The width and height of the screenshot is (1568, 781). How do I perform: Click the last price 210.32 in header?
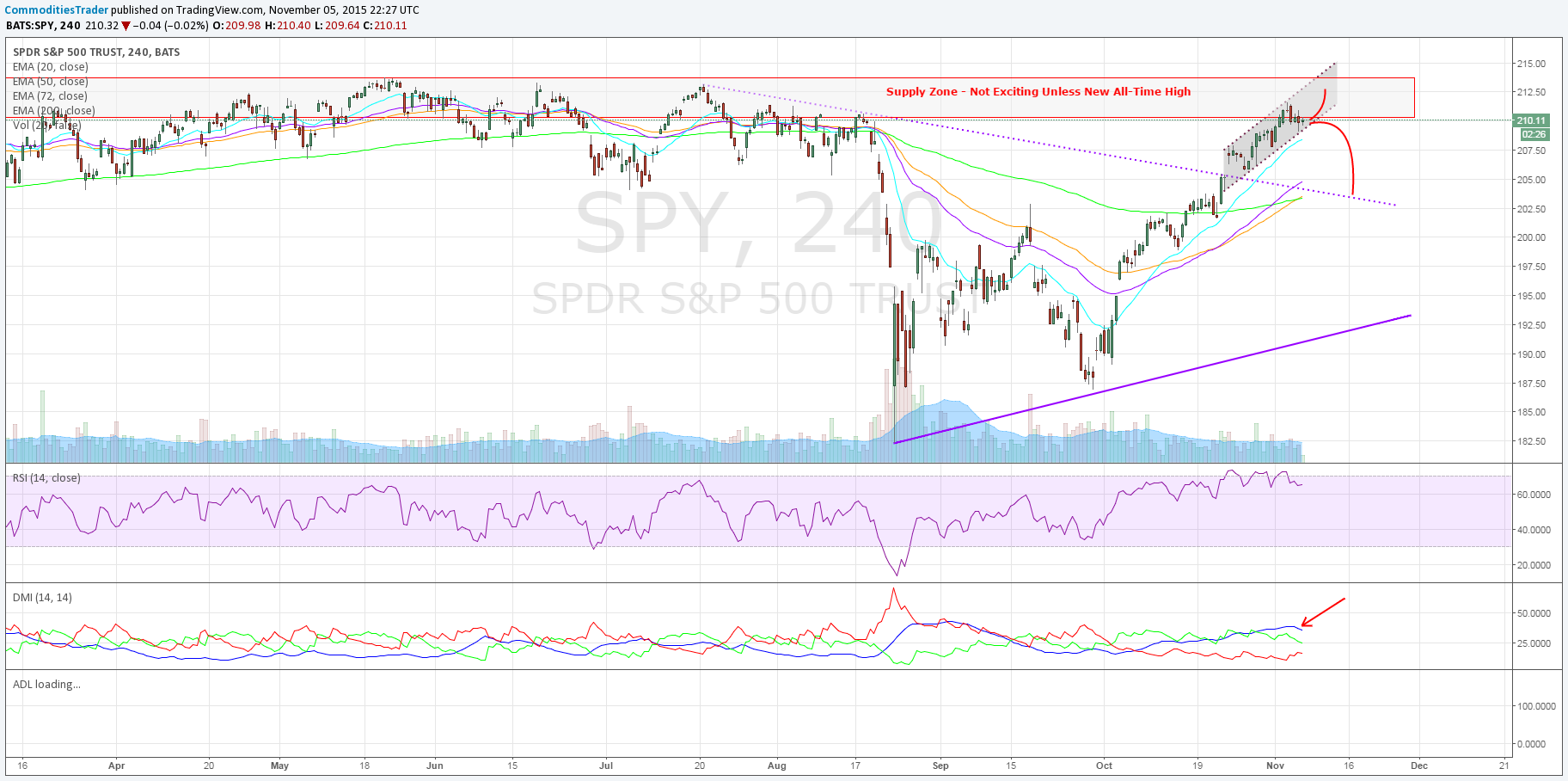pyautogui.click(x=102, y=26)
